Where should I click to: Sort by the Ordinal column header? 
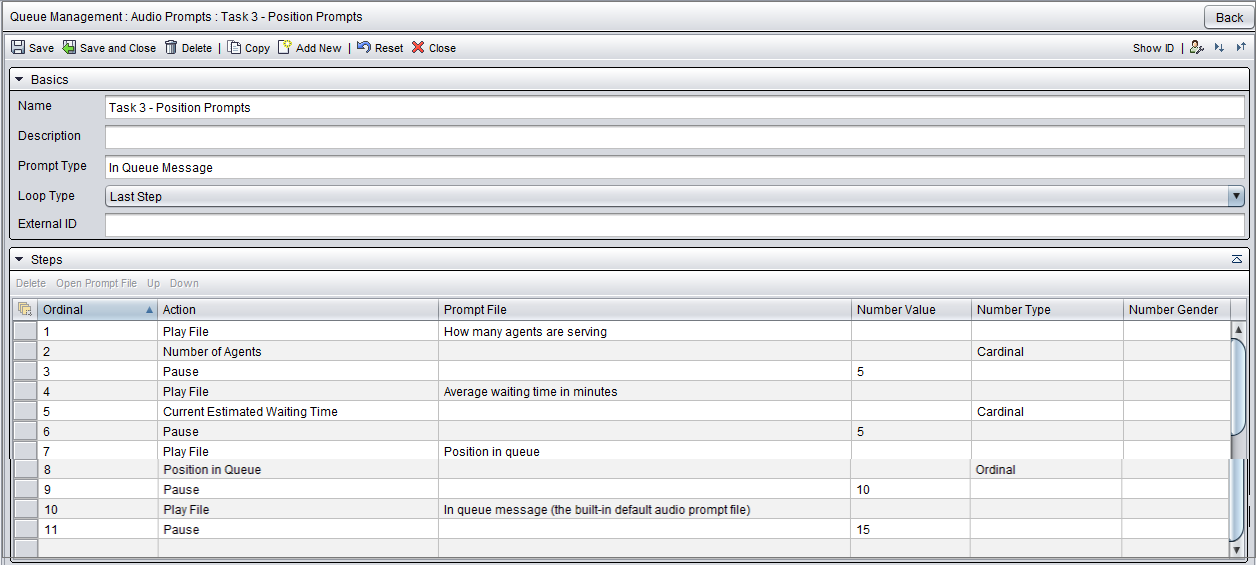click(x=97, y=309)
